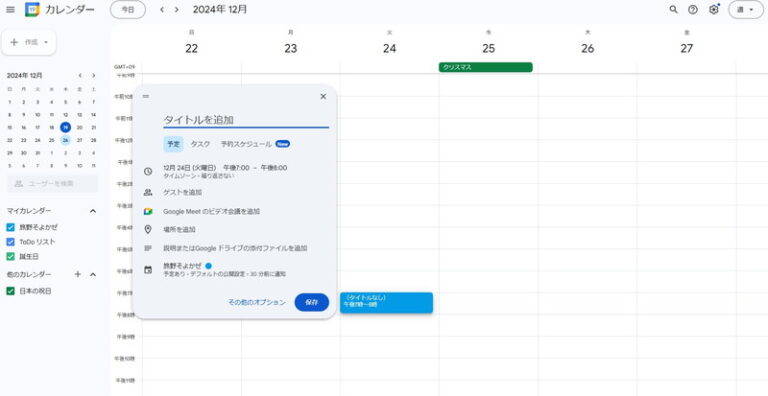Screen dimensions: 768x396
Task: Go to previous week arrow
Action: [162, 10]
